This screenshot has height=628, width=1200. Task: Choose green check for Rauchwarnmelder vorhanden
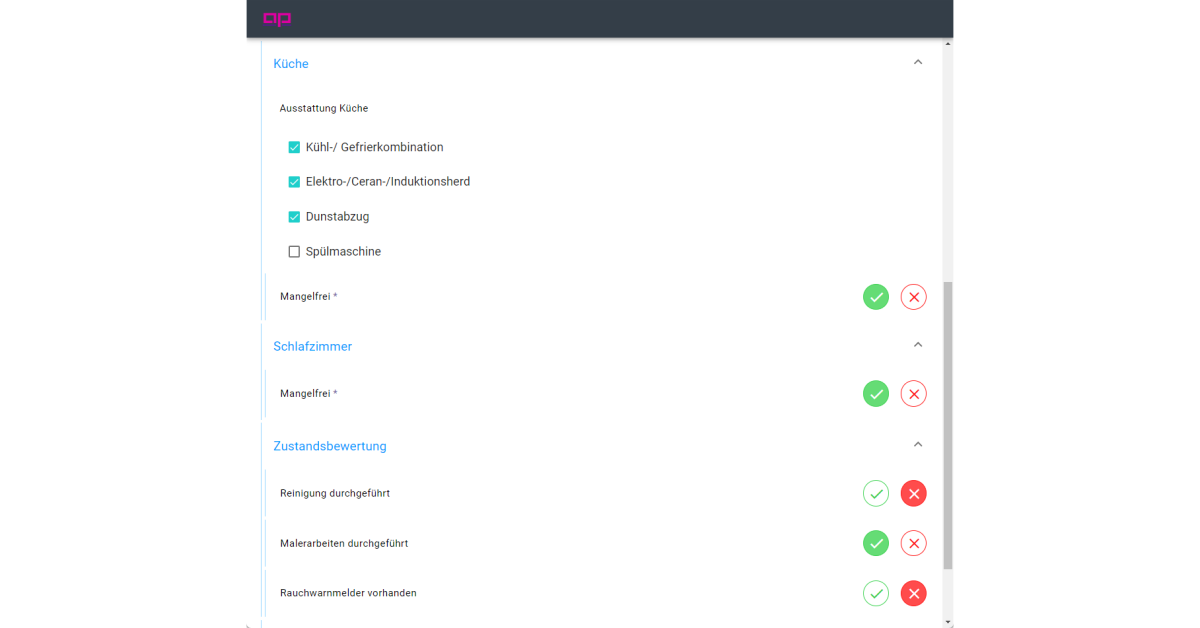click(x=876, y=594)
